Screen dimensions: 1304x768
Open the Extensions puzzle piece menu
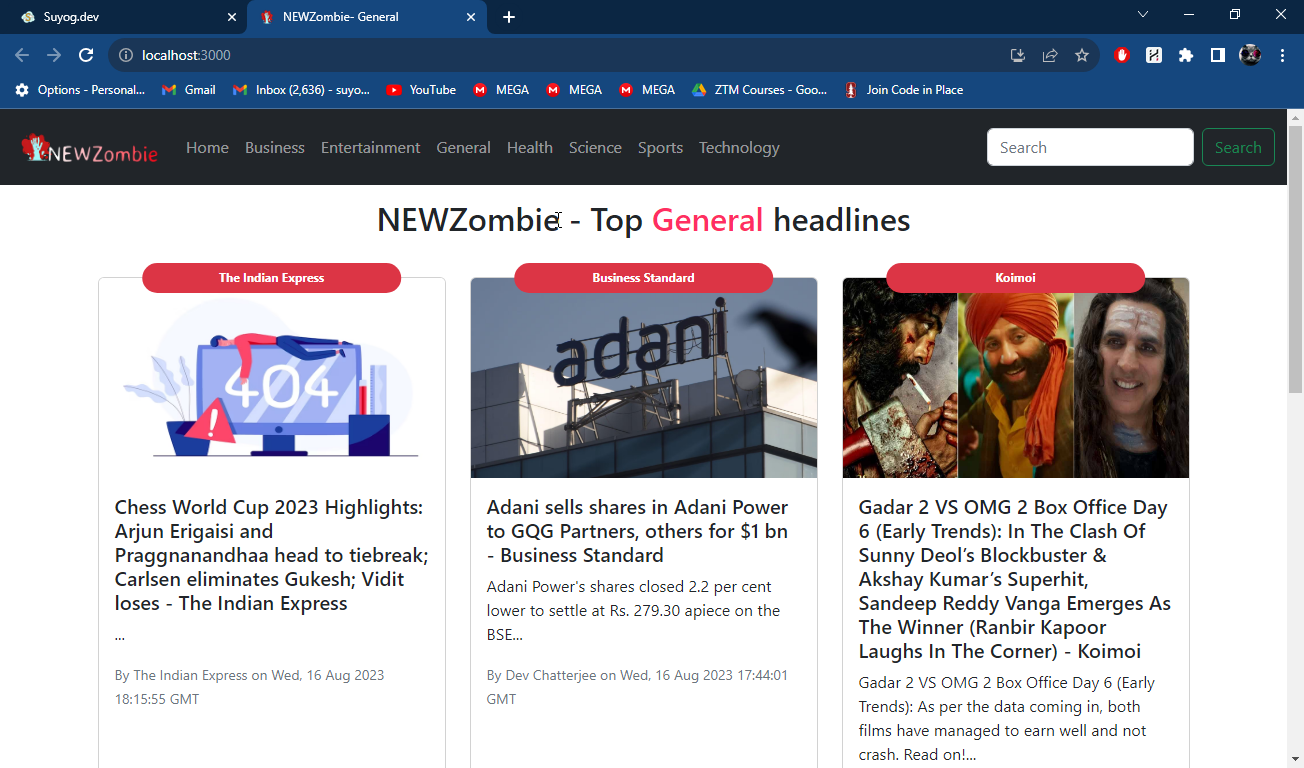click(x=1186, y=55)
